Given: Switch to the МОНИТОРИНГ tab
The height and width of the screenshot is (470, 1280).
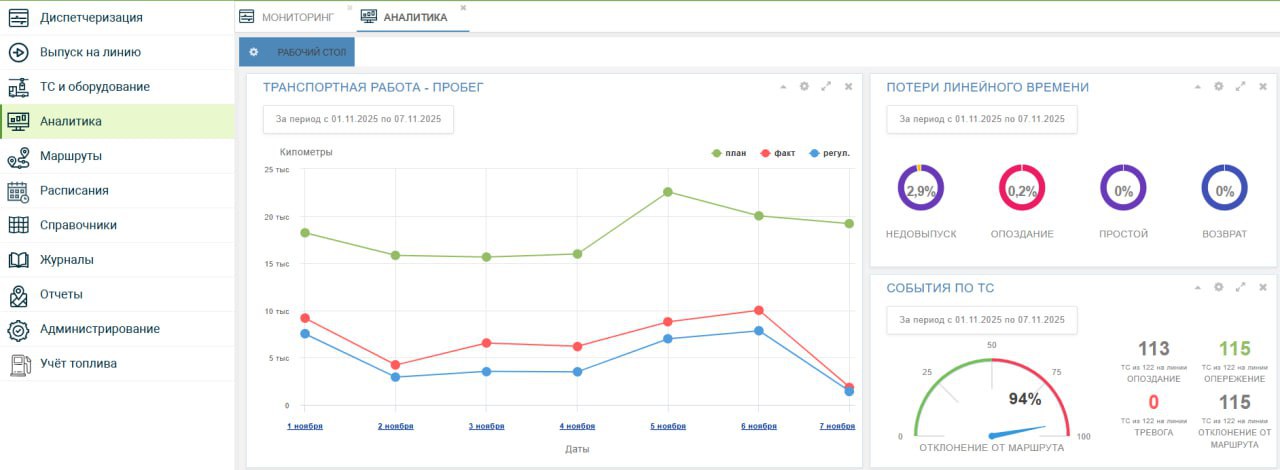Looking at the screenshot, I should 291,17.
